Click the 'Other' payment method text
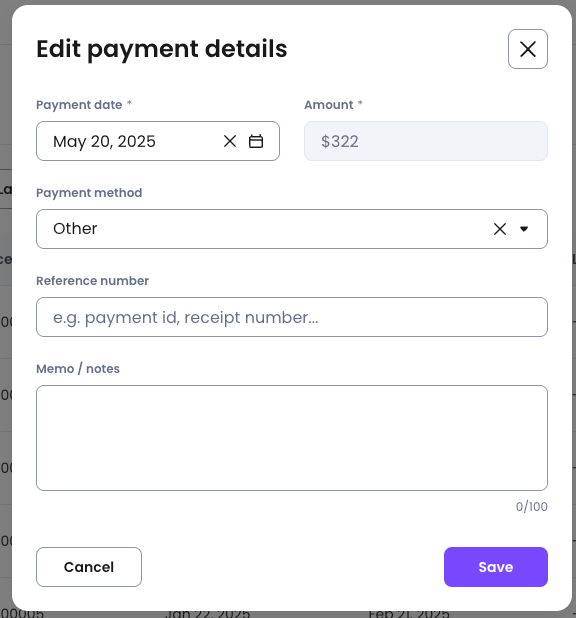Viewport: 576px width, 618px height. coord(75,229)
